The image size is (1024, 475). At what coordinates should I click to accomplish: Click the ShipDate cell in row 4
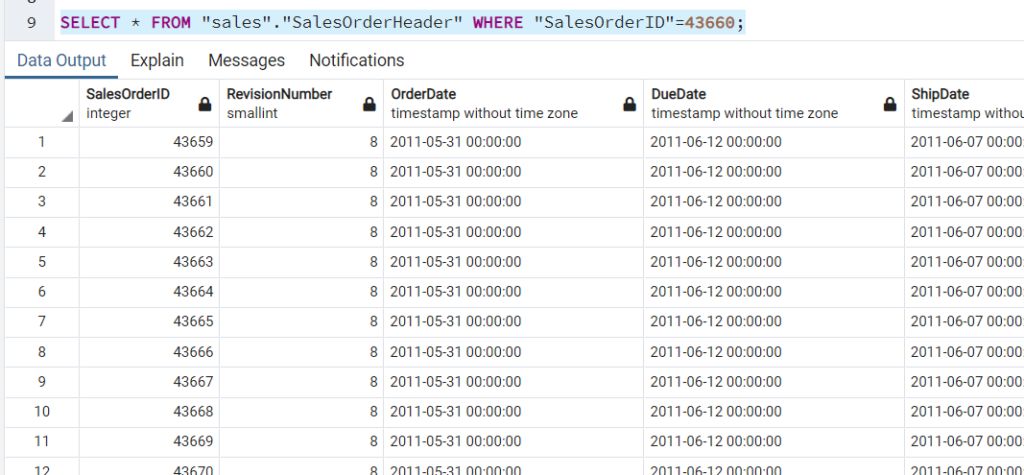pos(964,232)
